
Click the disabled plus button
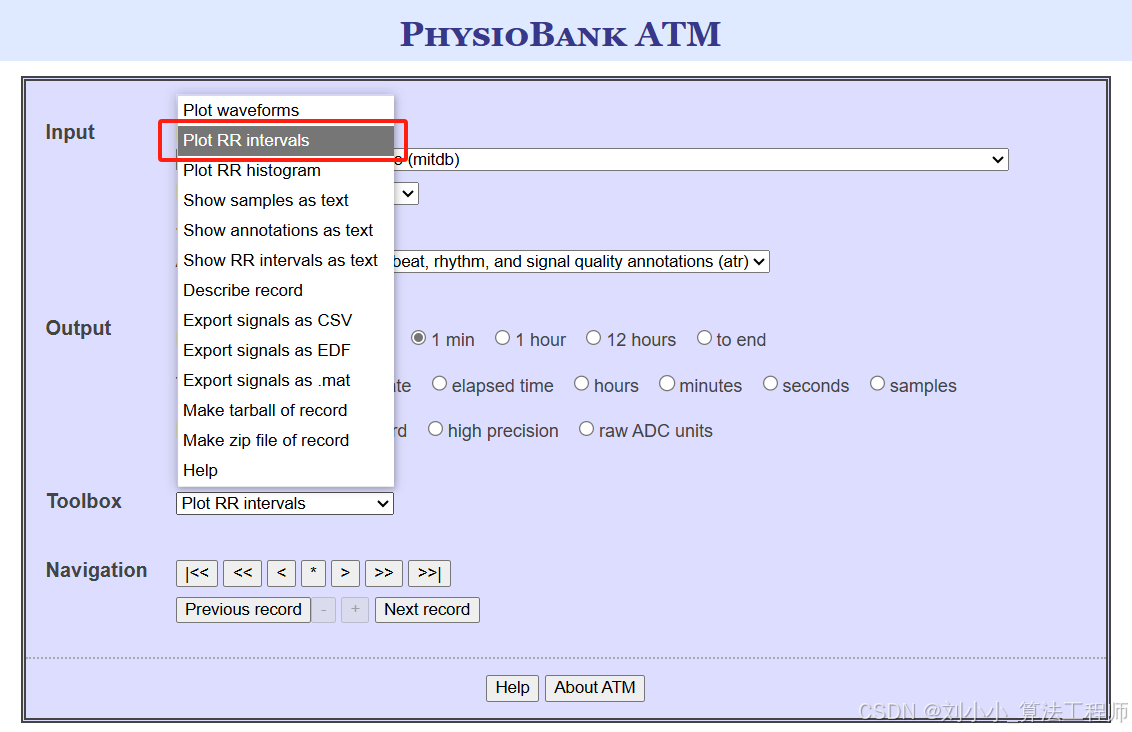tap(355, 610)
